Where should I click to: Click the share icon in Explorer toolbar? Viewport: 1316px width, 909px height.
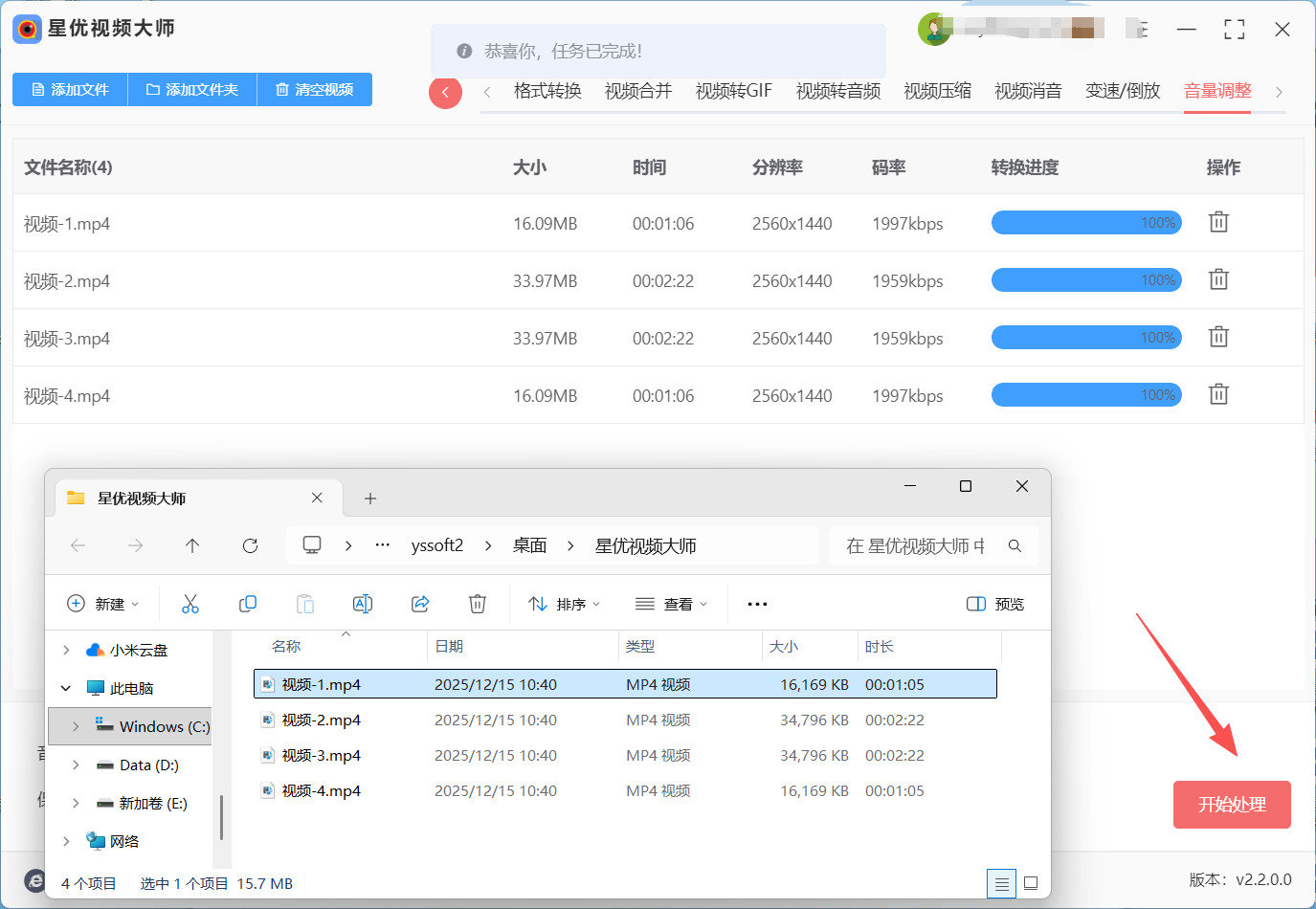click(x=420, y=604)
